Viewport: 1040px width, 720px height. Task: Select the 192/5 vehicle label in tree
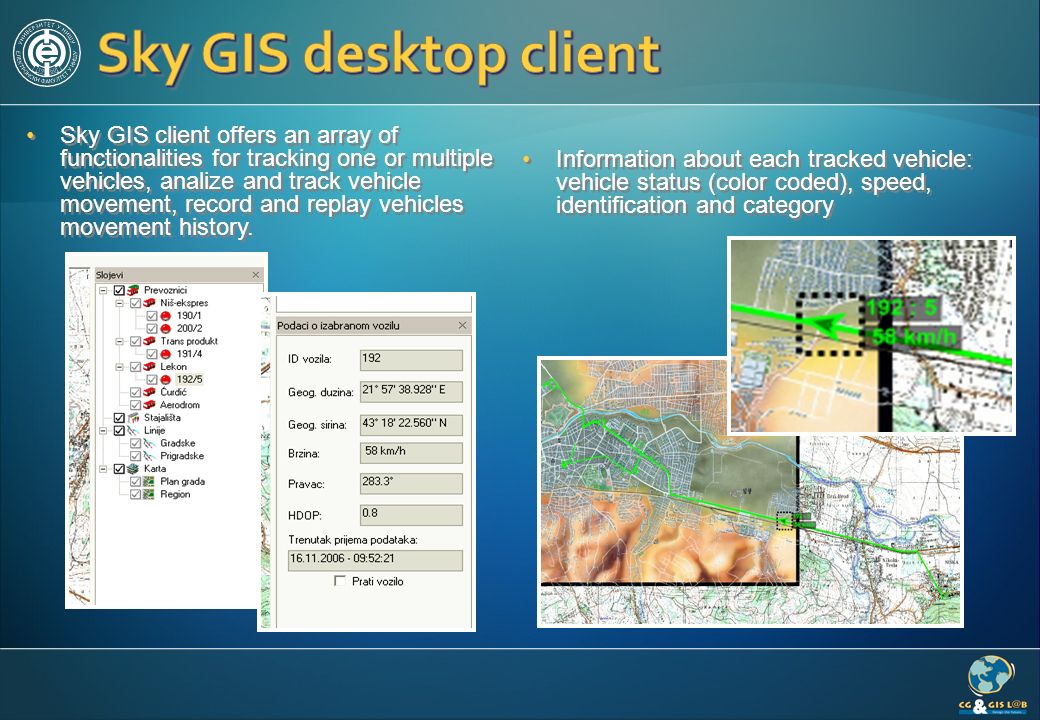190,379
